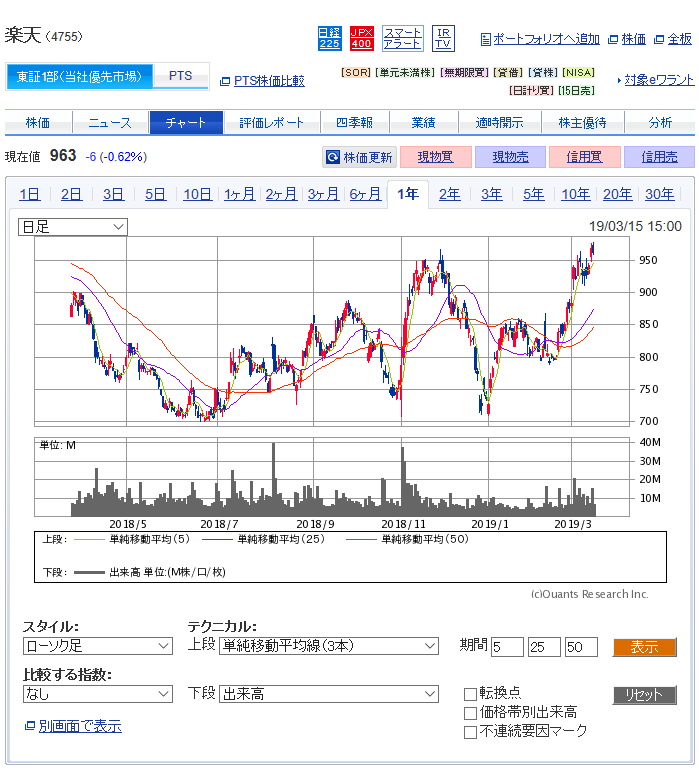This screenshot has width=699, height=783.
Task: Go to the 株価 tab
Action: point(38,122)
